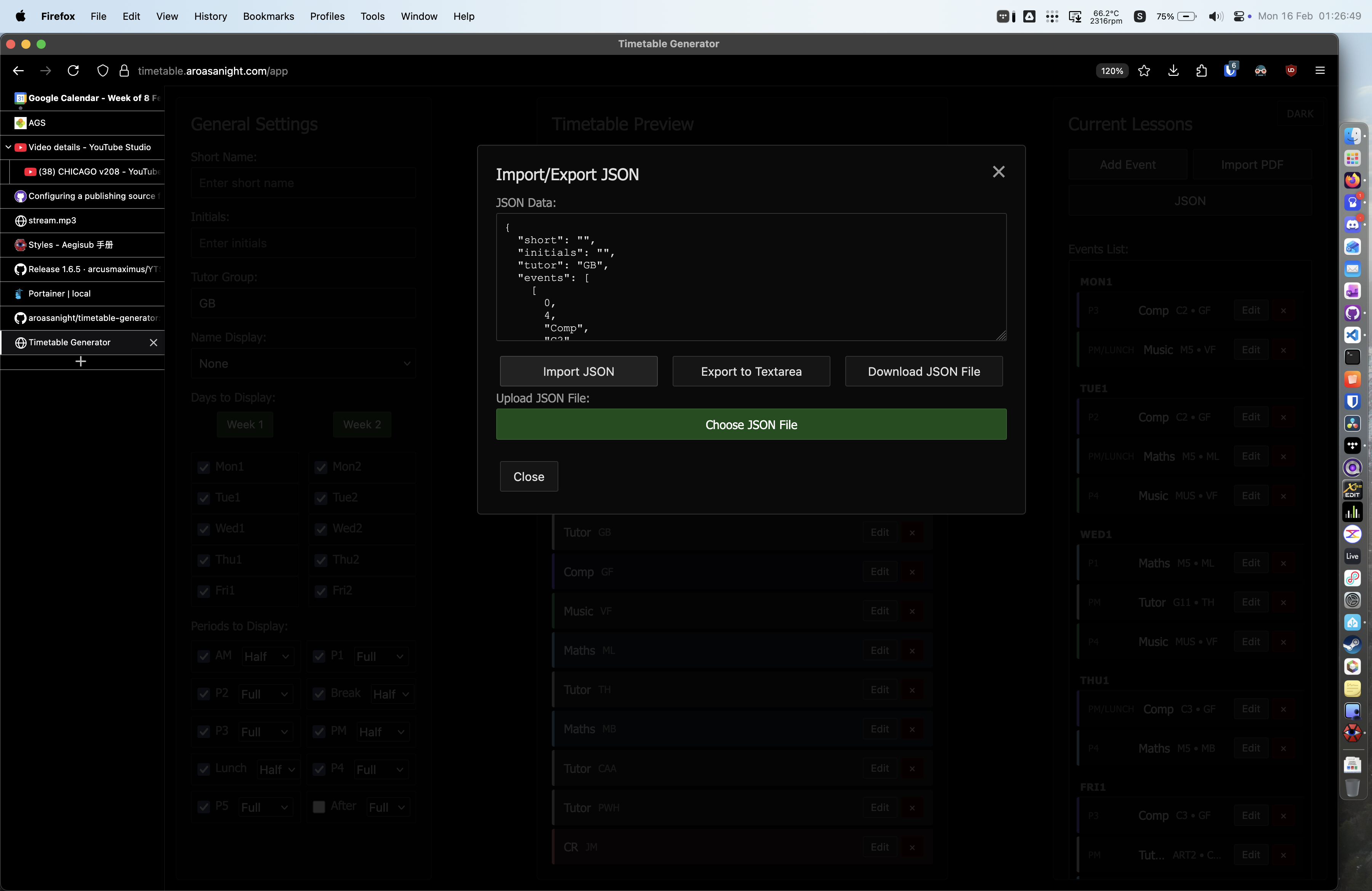This screenshot has height=891, width=1372.
Task: Click the Add Event button
Action: [1128, 165]
